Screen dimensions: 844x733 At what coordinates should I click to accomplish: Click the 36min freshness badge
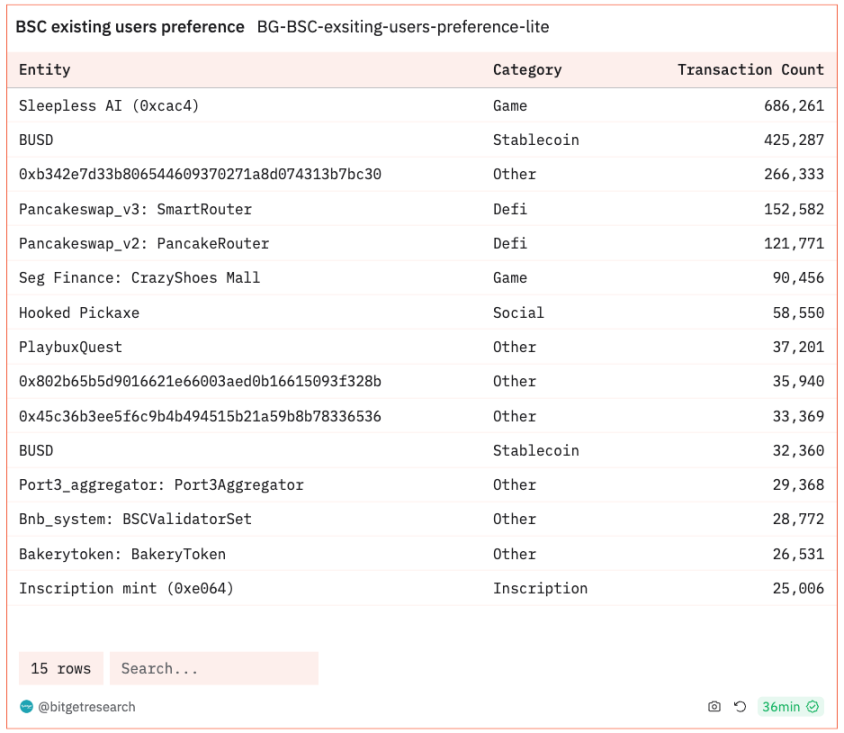[781, 707]
